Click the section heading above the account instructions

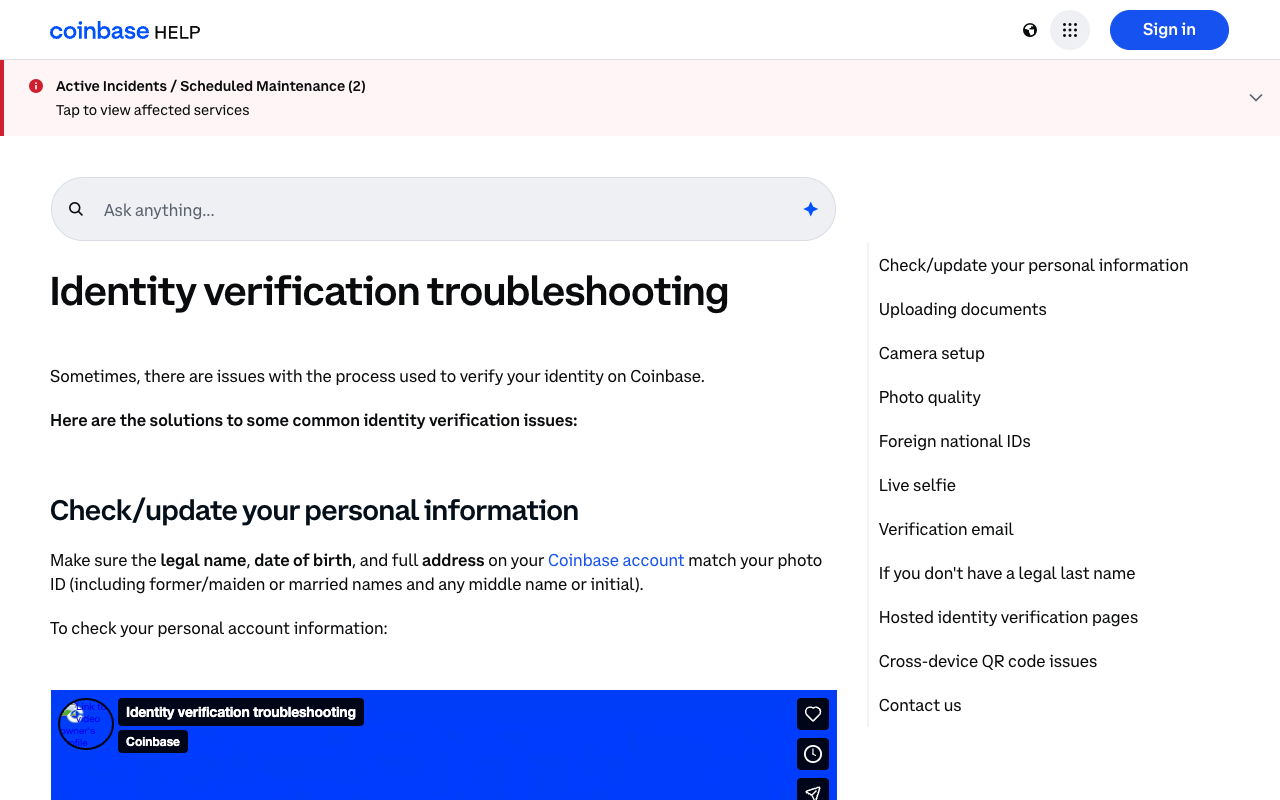tap(314, 510)
